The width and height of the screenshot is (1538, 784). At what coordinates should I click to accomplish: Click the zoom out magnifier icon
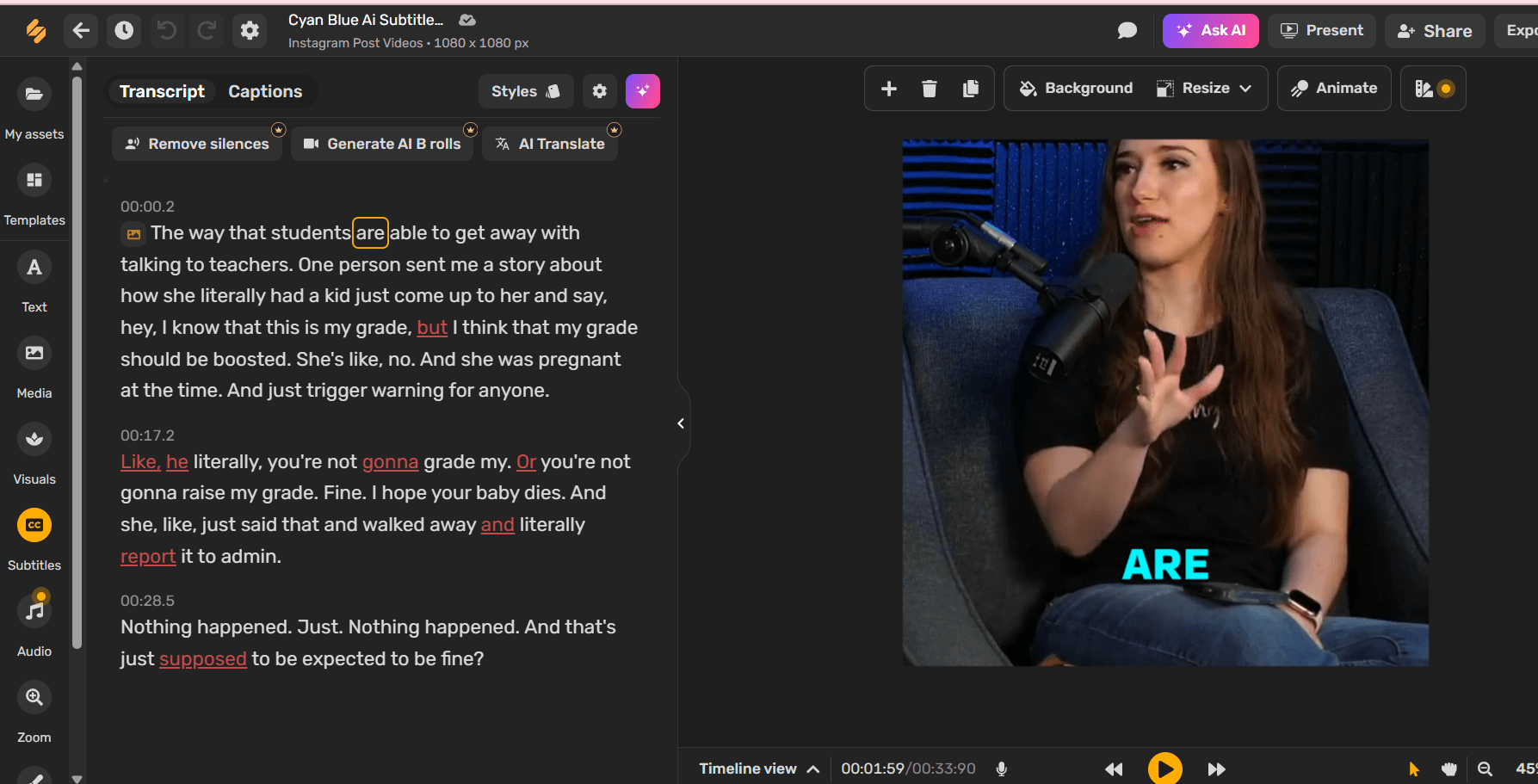coord(1485,769)
